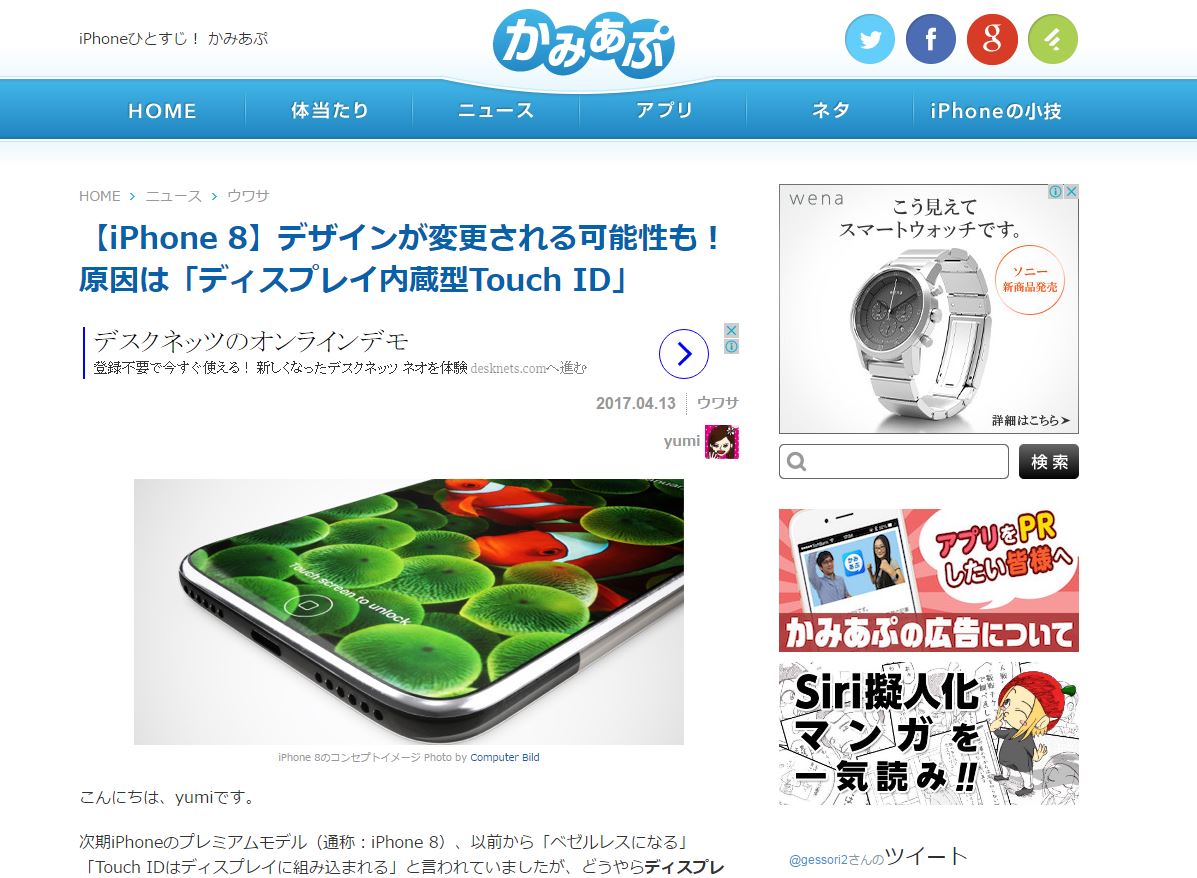
Task: Select the ニュース menu item
Action: [x=496, y=111]
